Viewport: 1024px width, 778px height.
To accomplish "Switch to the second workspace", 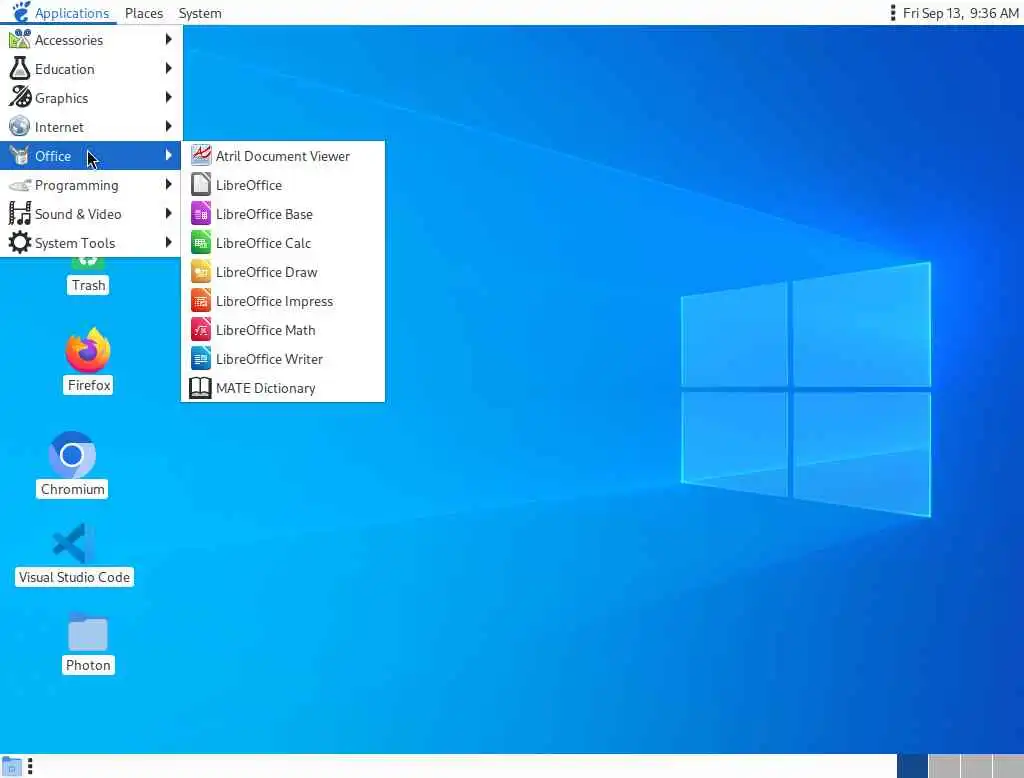I will tap(944, 766).
